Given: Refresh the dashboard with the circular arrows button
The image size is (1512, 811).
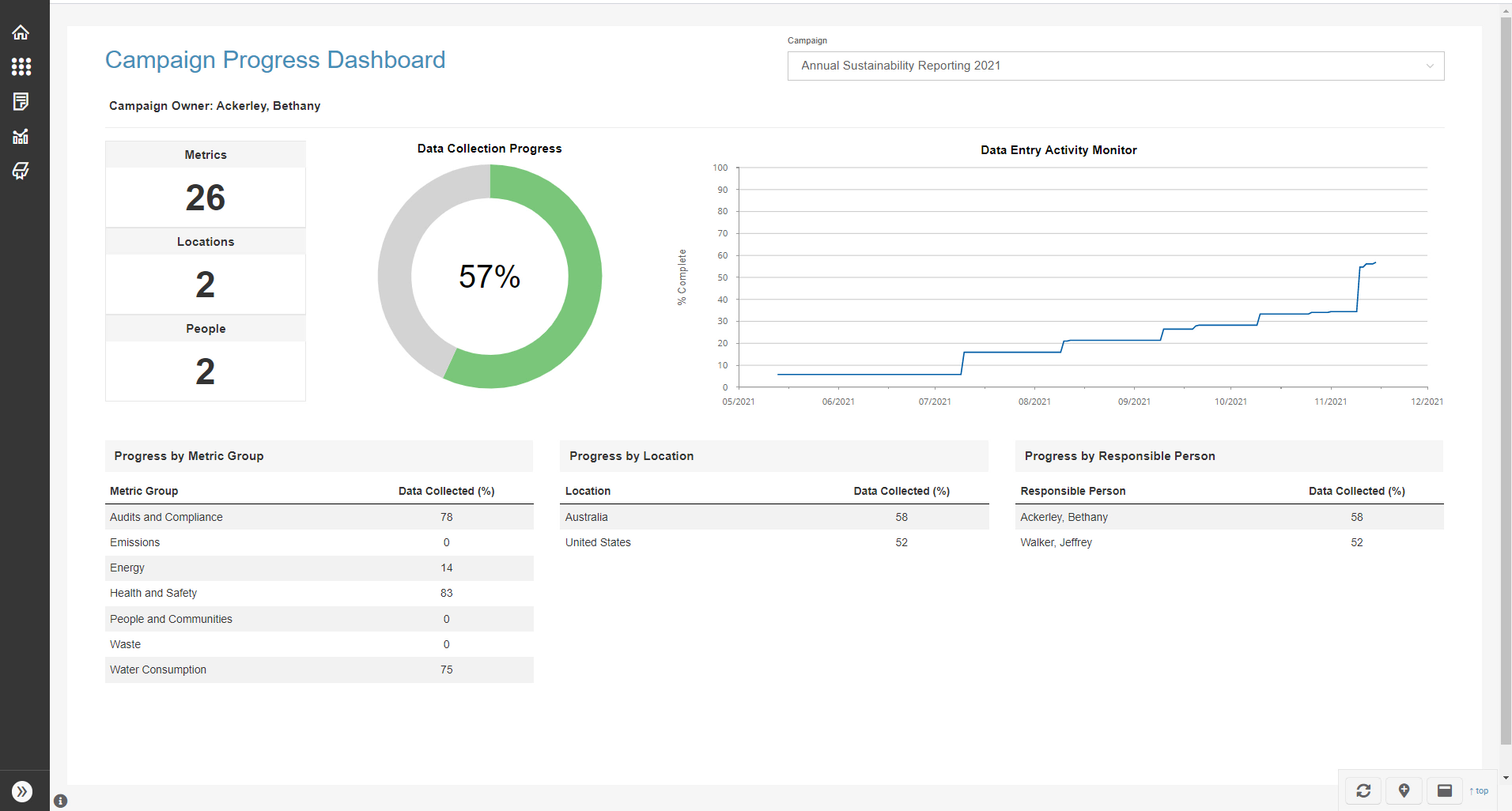Looking at the screenshot, I should [x=1363, y=790].
